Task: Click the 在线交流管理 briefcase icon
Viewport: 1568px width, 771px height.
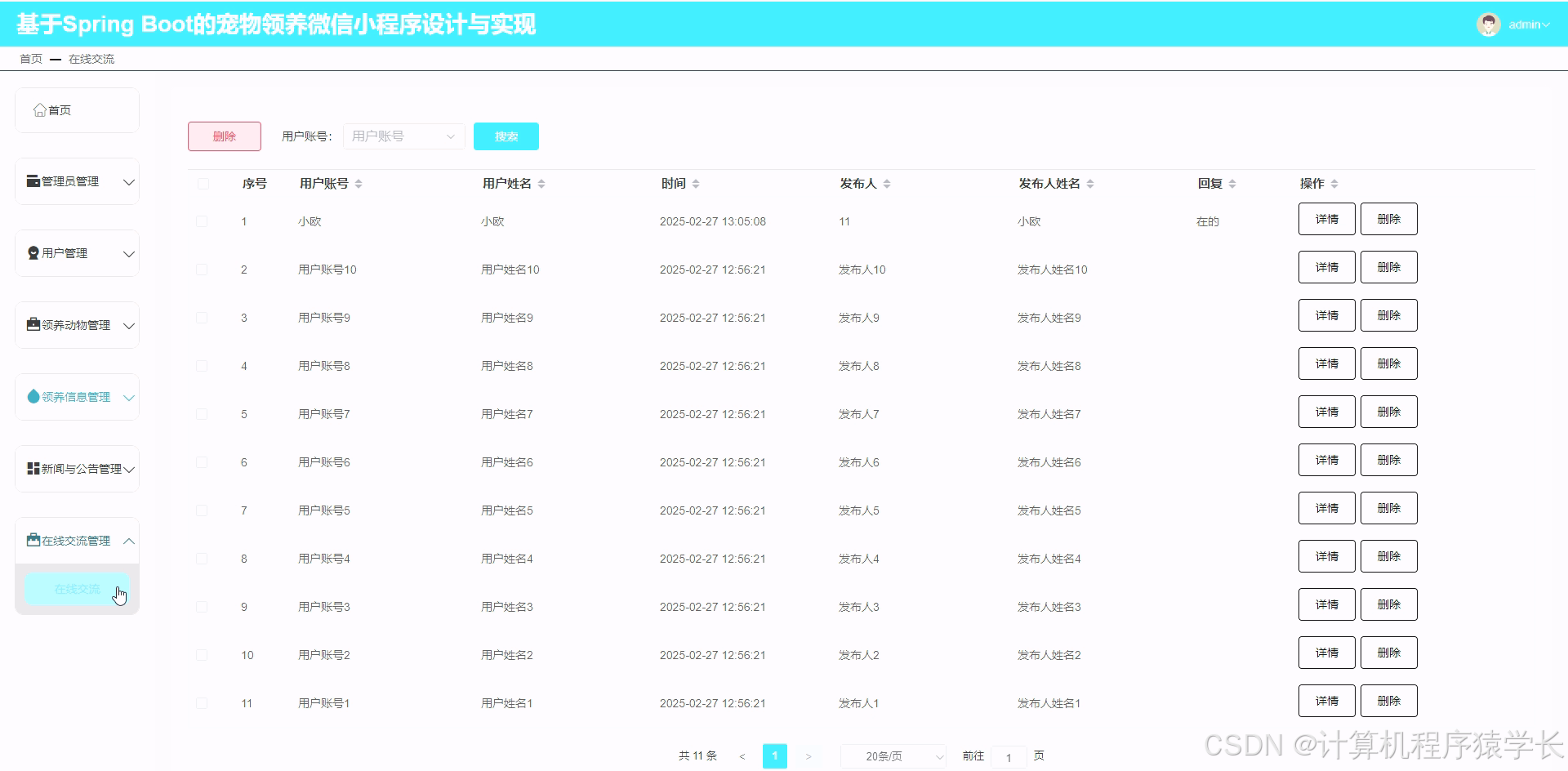Action: coord(33,539)
